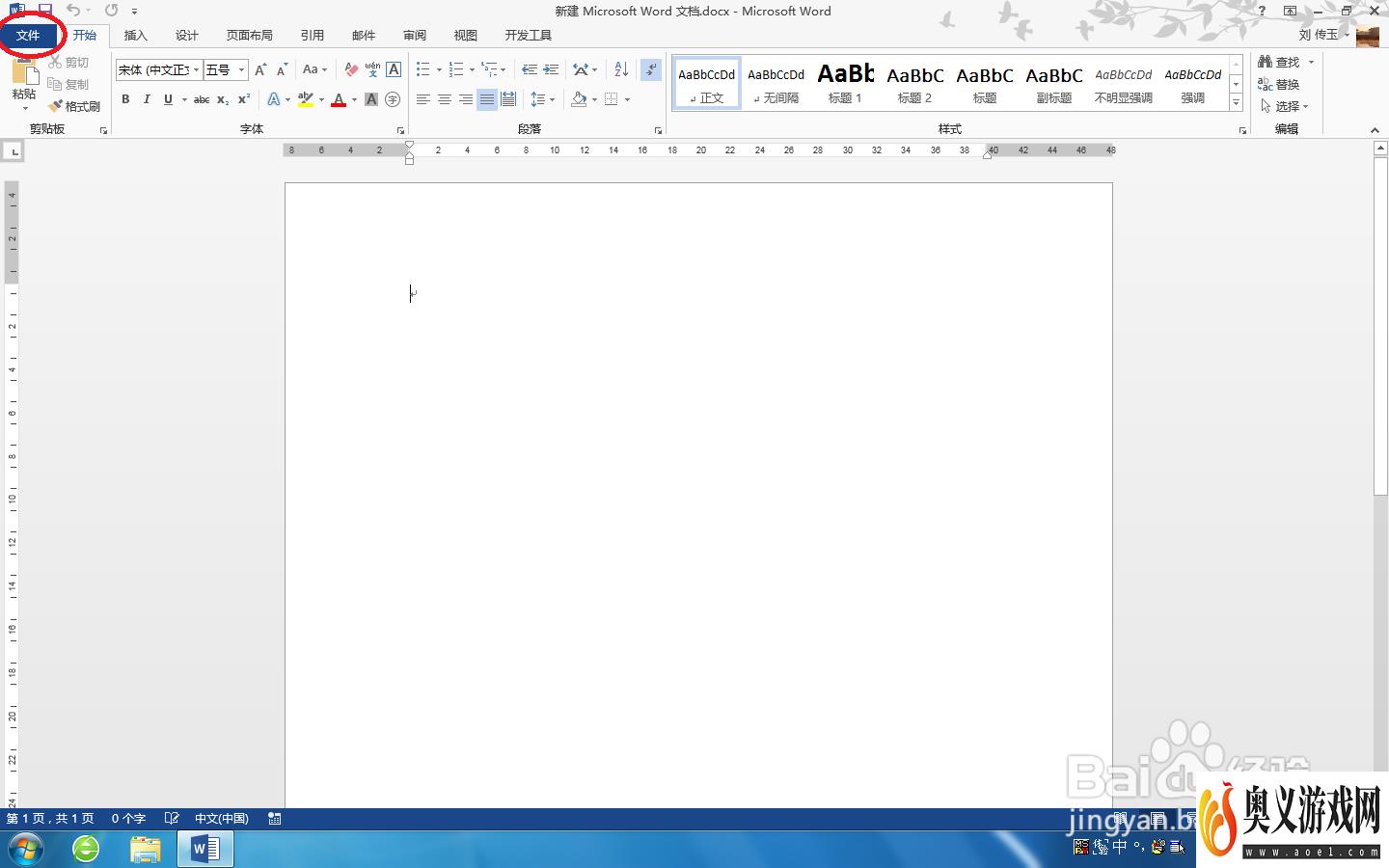This screenshot has height=868, width=1389.
Task: Apply bullet list formatting
Action: click(423, 69)
